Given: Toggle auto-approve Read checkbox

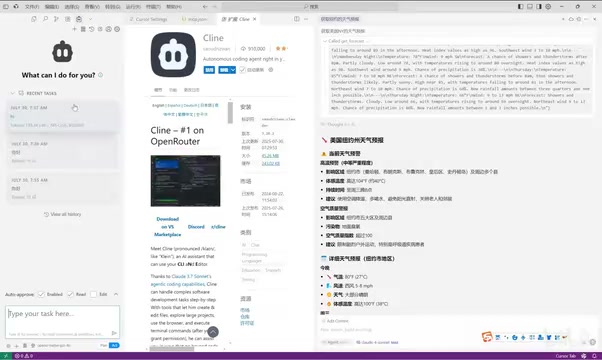Looking at the screenshot, I should (70, 294).
